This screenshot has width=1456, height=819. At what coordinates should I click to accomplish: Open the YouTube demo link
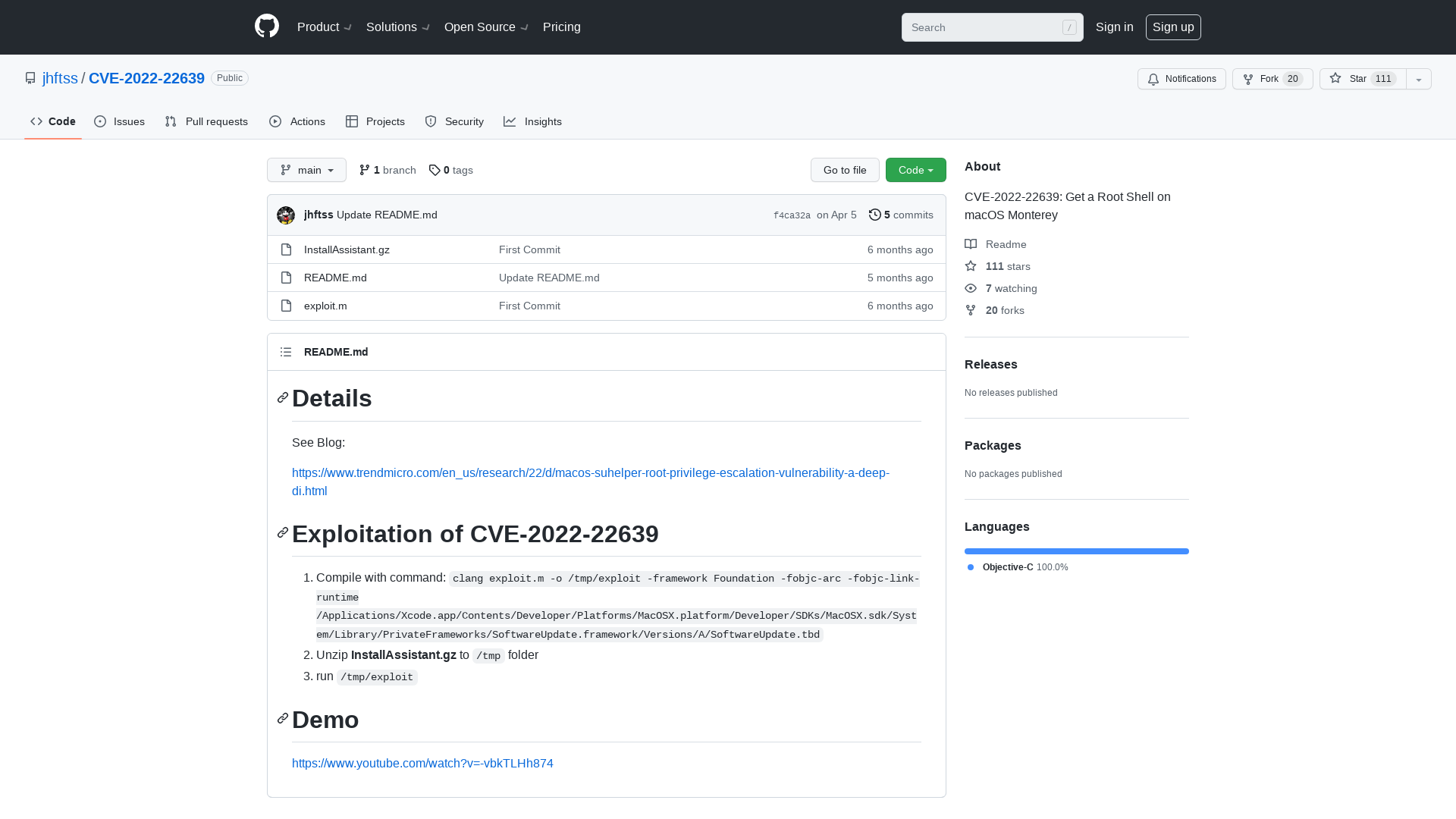click(x=422, y=763)
